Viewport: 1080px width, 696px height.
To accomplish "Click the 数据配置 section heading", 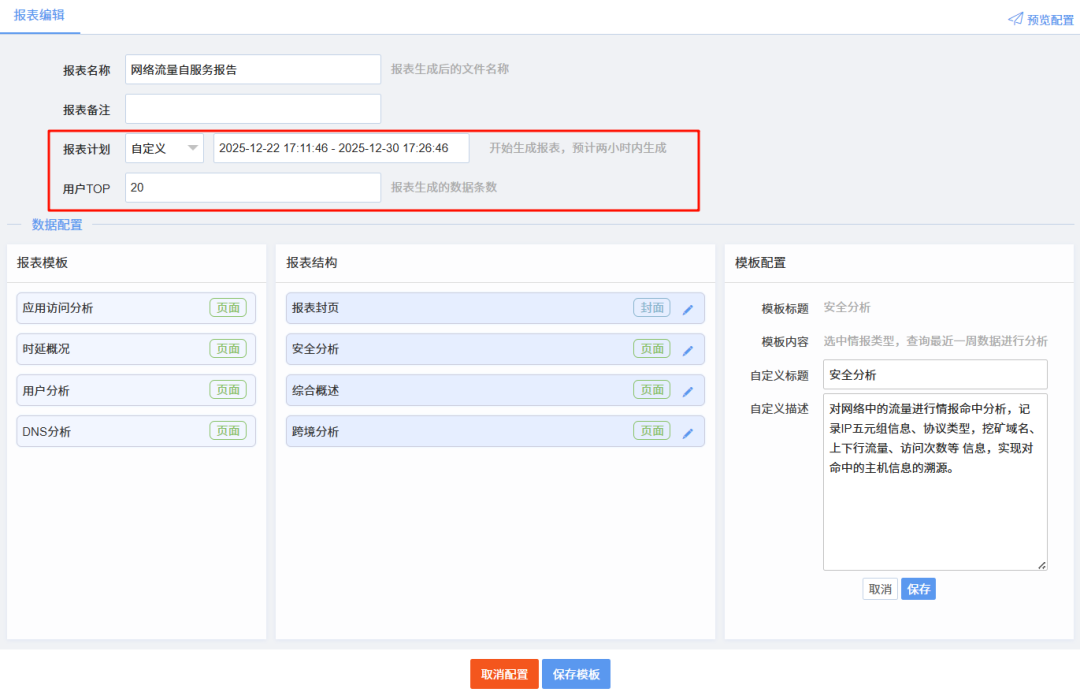I will click(x=57, y=225).
